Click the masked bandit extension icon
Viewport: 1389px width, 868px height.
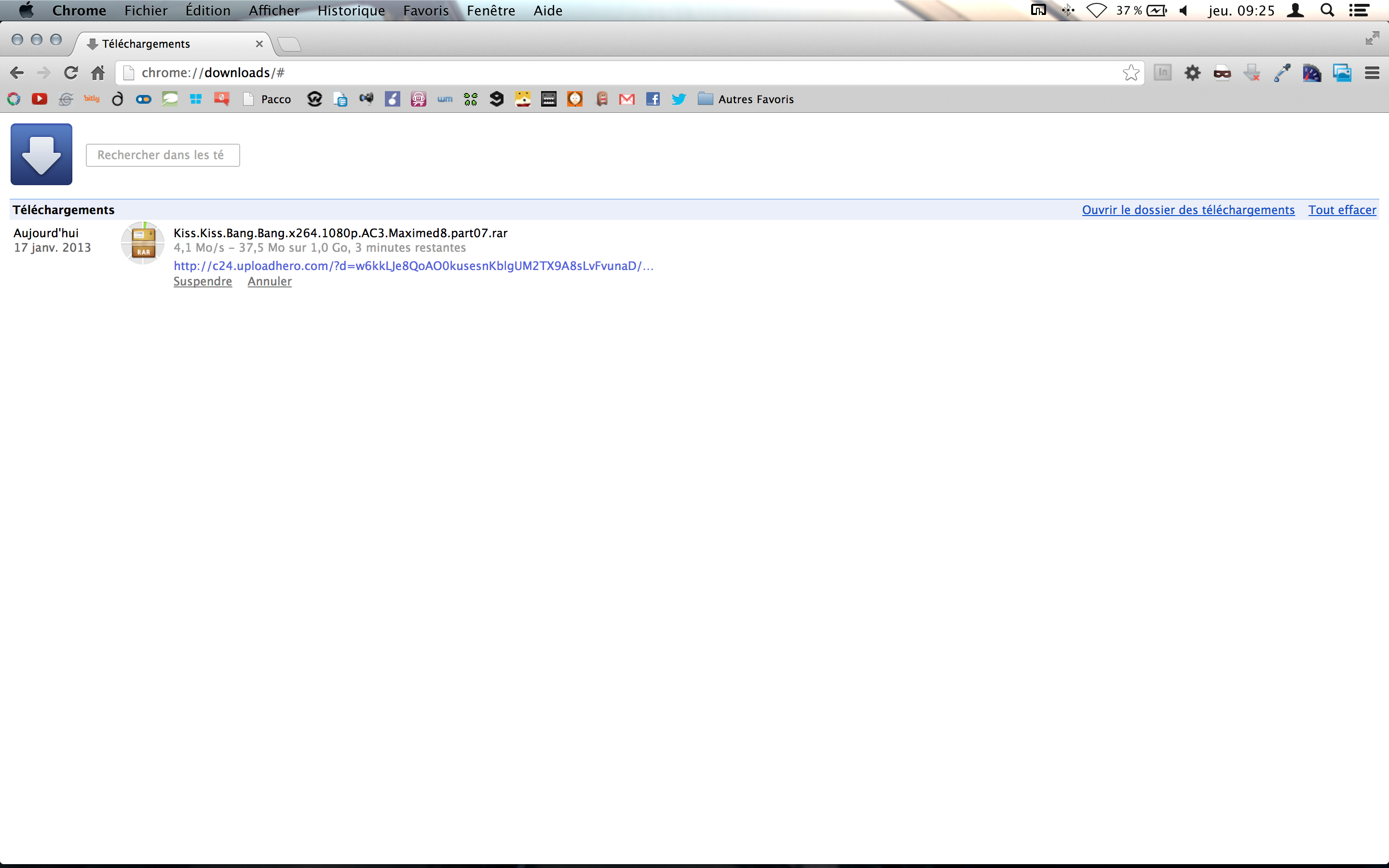pyautogui.click(x=1222, y=73)
